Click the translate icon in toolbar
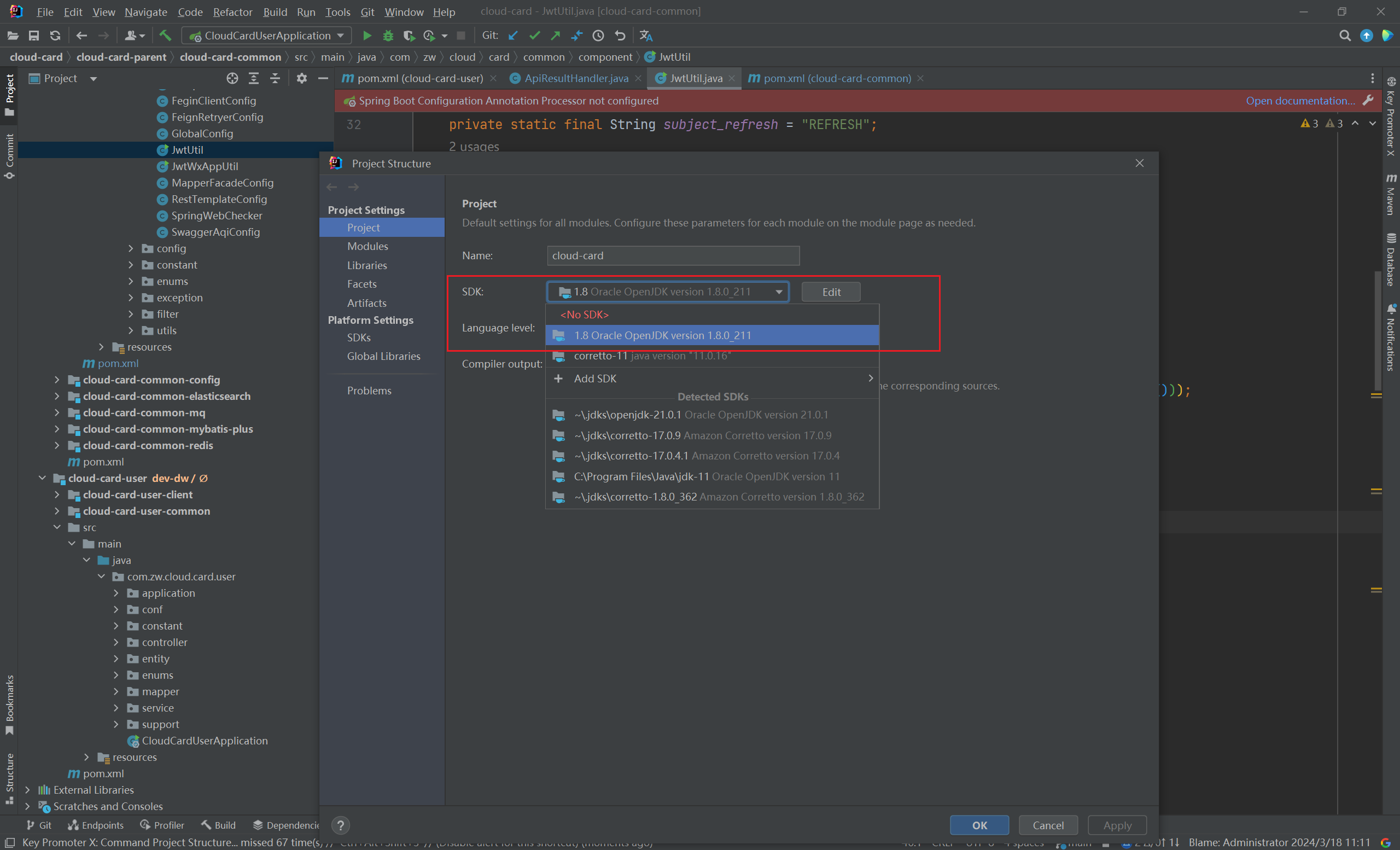 point(646,36)
